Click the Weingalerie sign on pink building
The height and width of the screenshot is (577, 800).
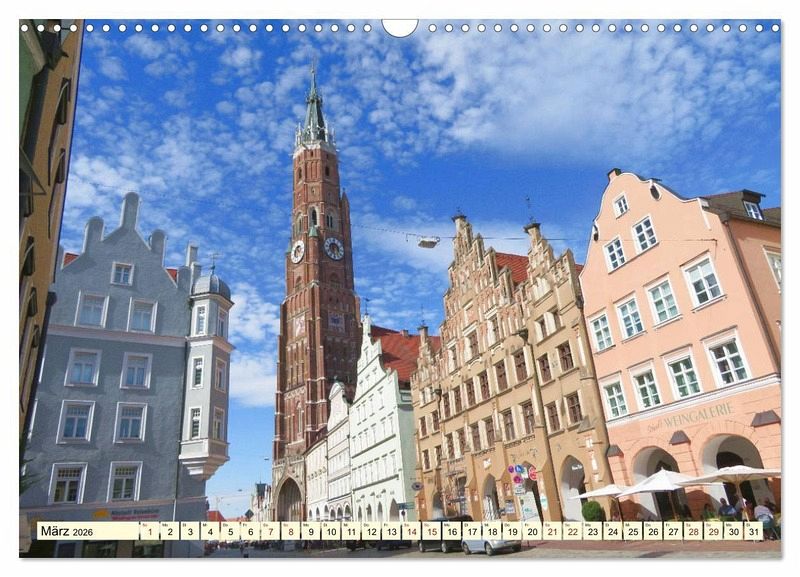689,417
